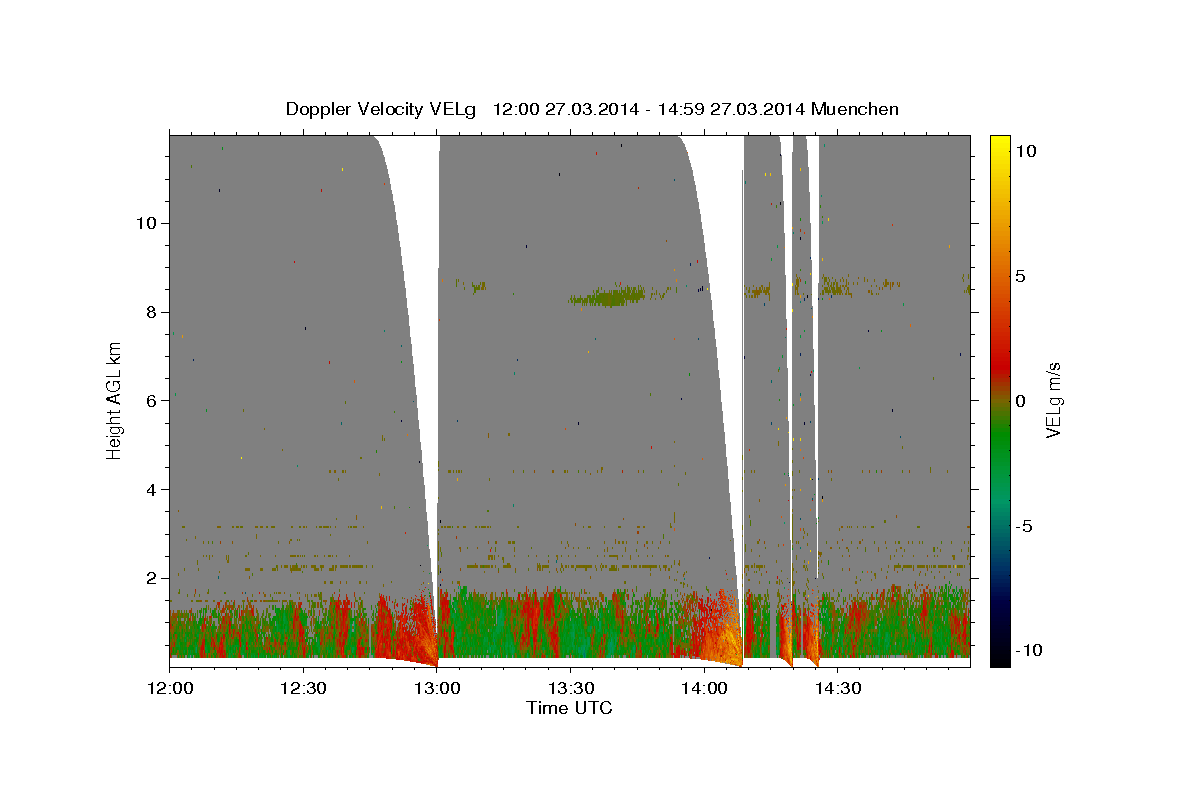This screenshot has width=1200, height=800.
Task: Click the colorbar value -5 label
Action: point(1023,526)
